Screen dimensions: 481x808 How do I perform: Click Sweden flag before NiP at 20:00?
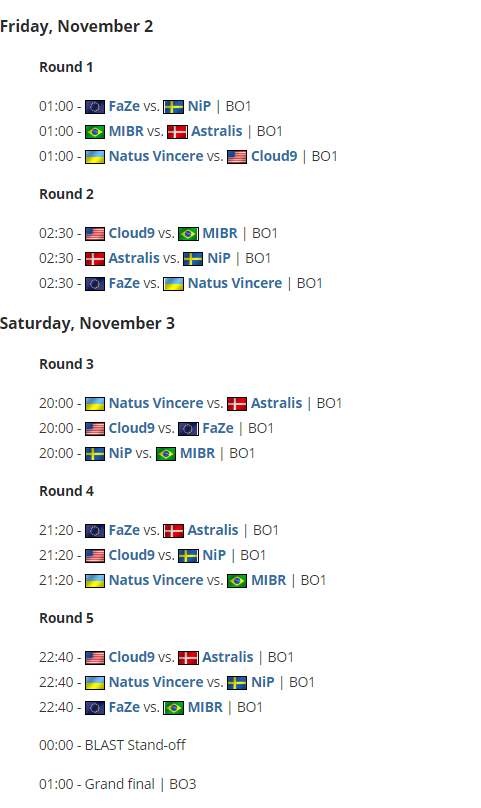pos(95,454)
